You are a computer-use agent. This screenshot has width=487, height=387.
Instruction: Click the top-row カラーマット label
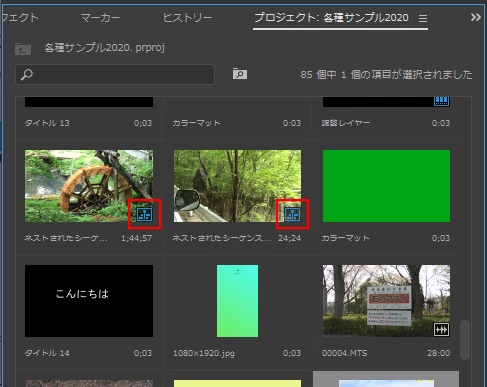pyautogui.click(x=196, y=123)
